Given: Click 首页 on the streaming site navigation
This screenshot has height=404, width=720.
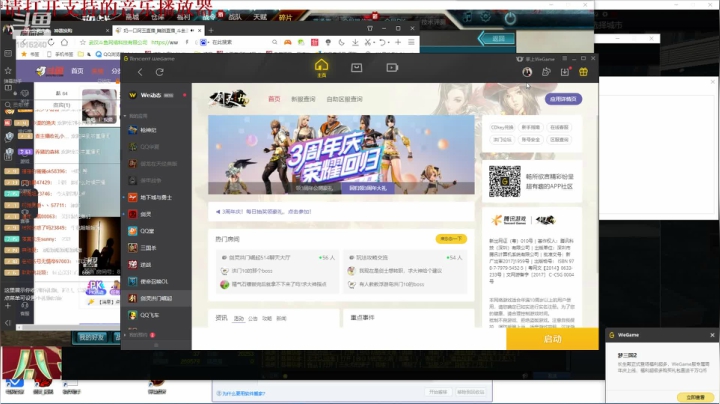Looking at the screenshot, I should (77, 71).
